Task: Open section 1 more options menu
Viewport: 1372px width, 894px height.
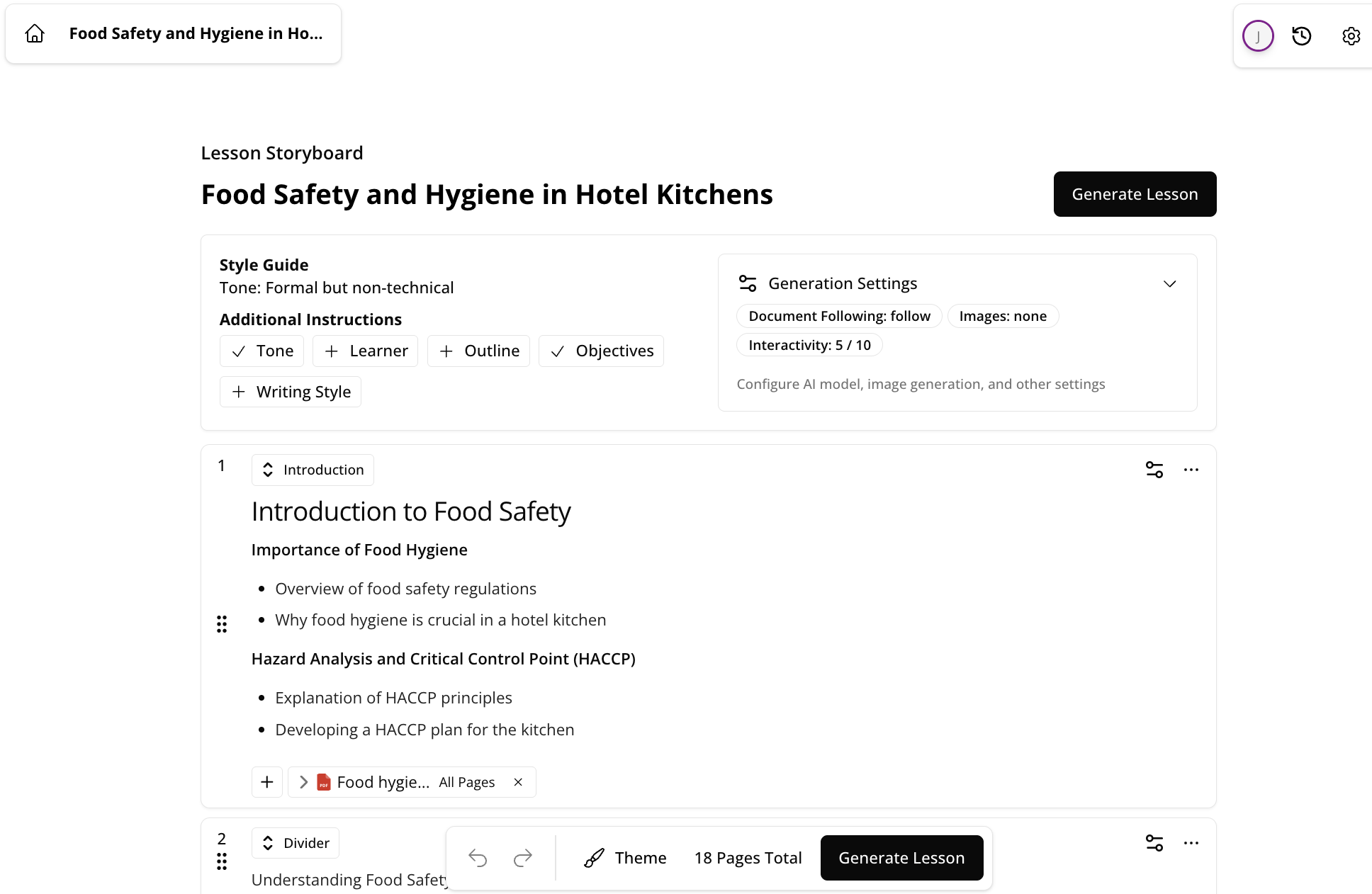Action: point(1191,470)
